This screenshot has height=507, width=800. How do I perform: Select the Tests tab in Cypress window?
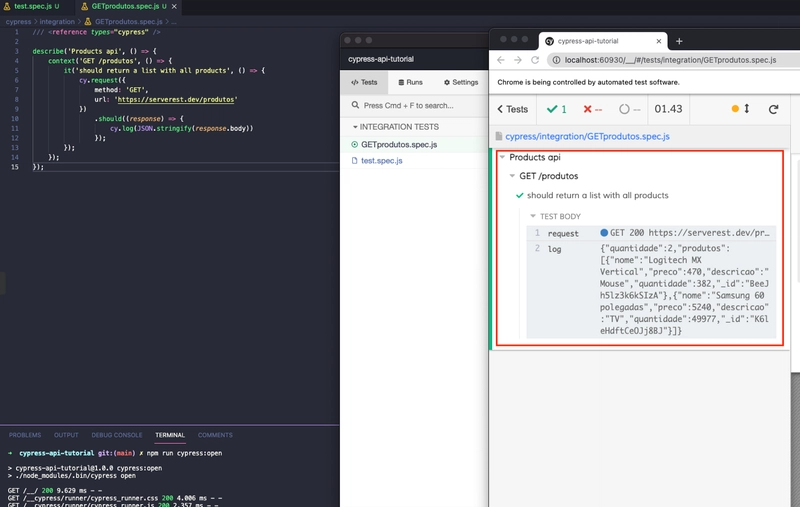pyautogui.click(x=364, y=82)
